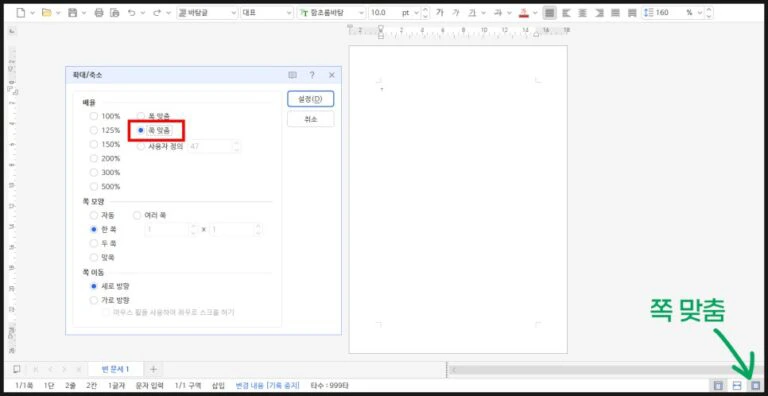Click the Save icon in toolbar
768x396 pixels.
(72, 13)
